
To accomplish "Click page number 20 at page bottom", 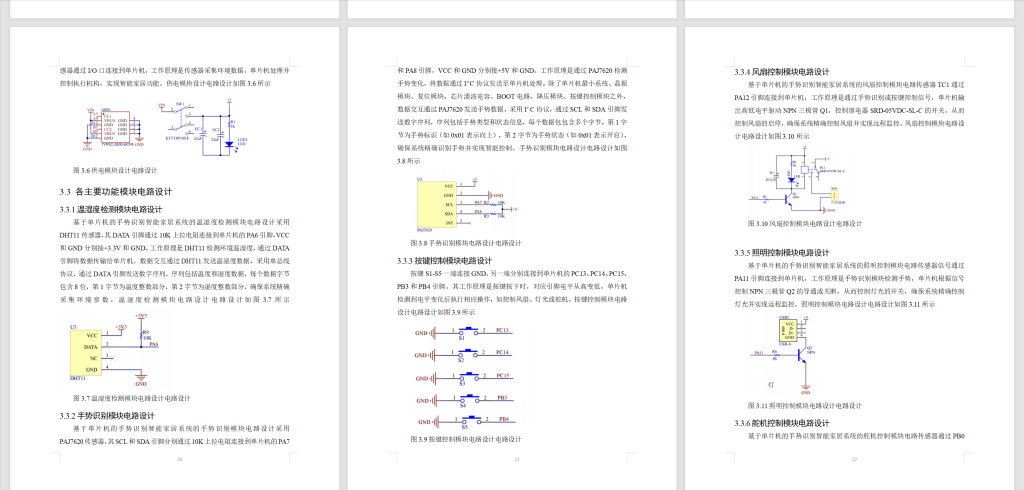I will coord(180,460).
